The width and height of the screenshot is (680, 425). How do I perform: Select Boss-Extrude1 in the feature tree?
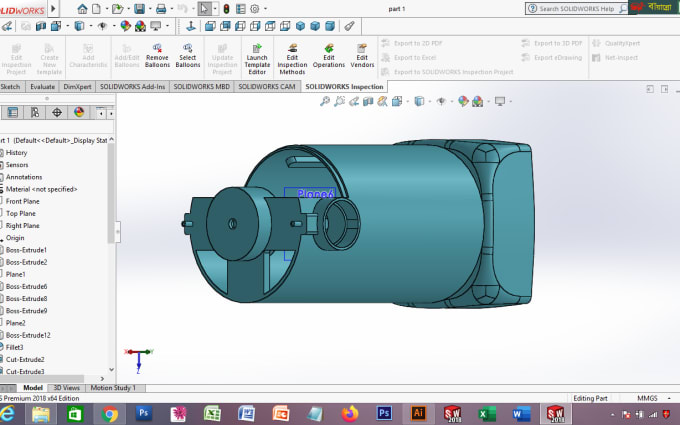pyautogui.click(x=26, y=250)
